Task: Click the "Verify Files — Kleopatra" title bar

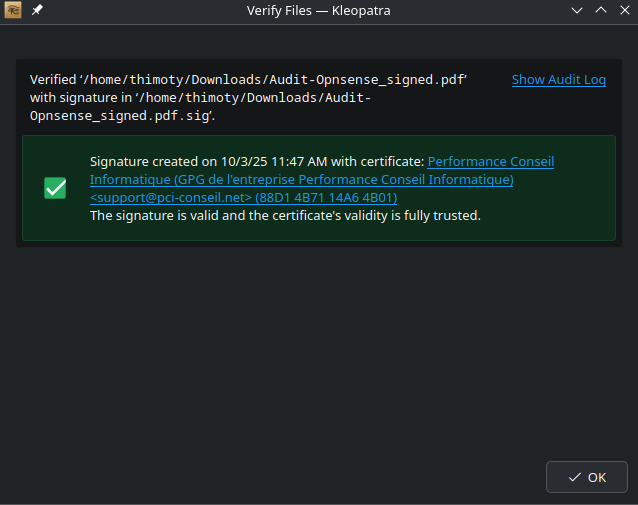Action: point(318,10)
